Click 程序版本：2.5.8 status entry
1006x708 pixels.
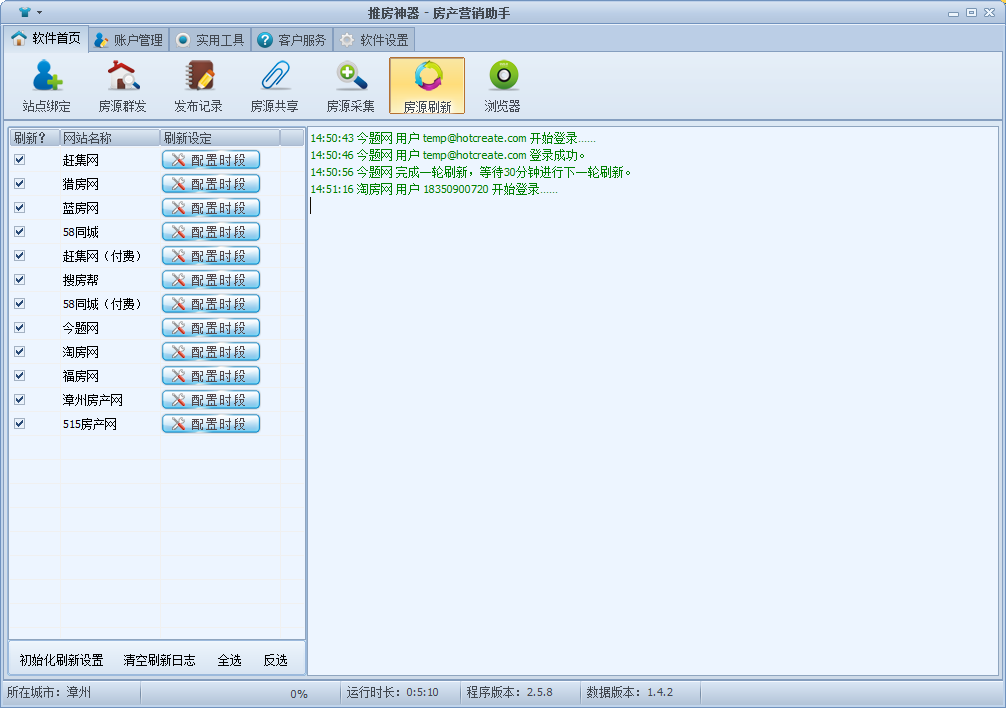(x=509, y=693)
